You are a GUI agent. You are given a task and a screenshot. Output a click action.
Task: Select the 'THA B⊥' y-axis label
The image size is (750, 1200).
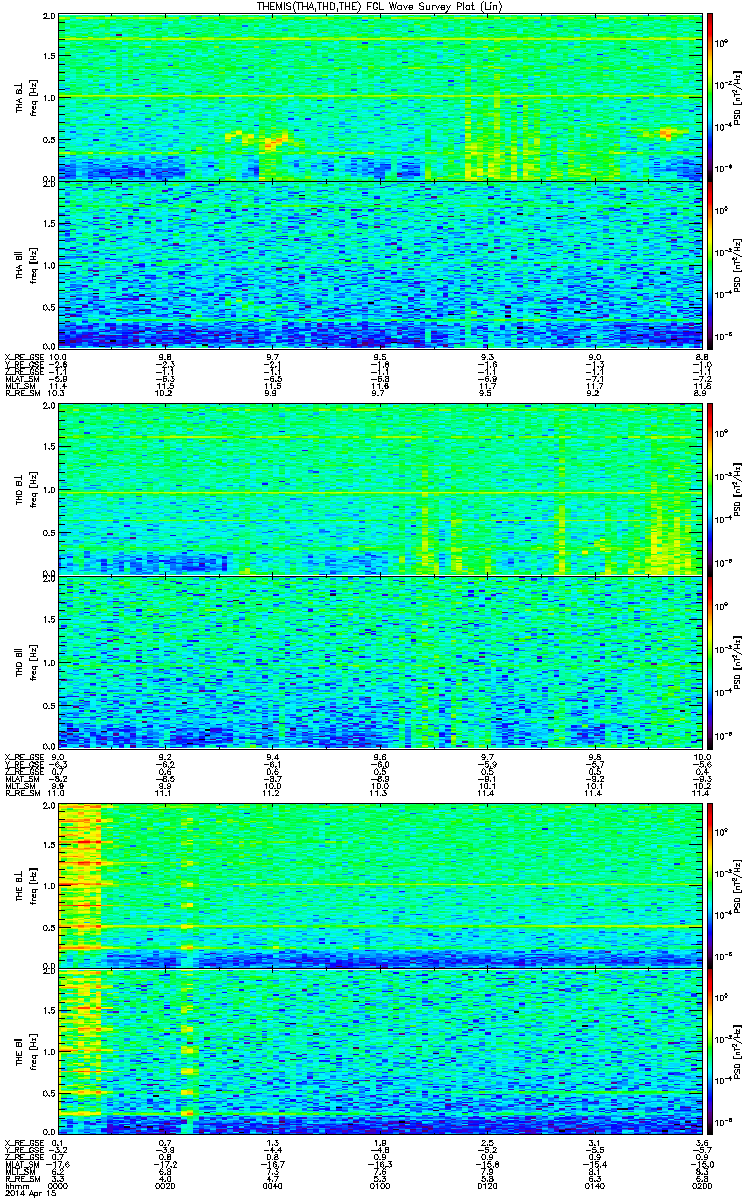point(19,98)
